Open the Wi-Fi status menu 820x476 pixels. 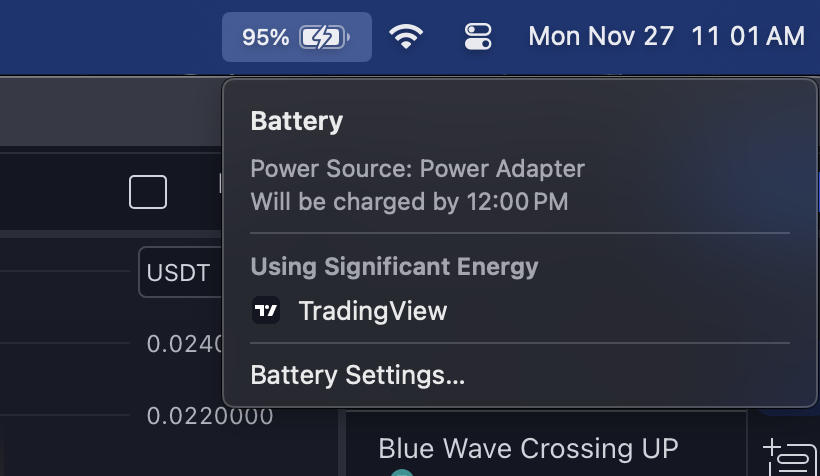coord(406,38)
